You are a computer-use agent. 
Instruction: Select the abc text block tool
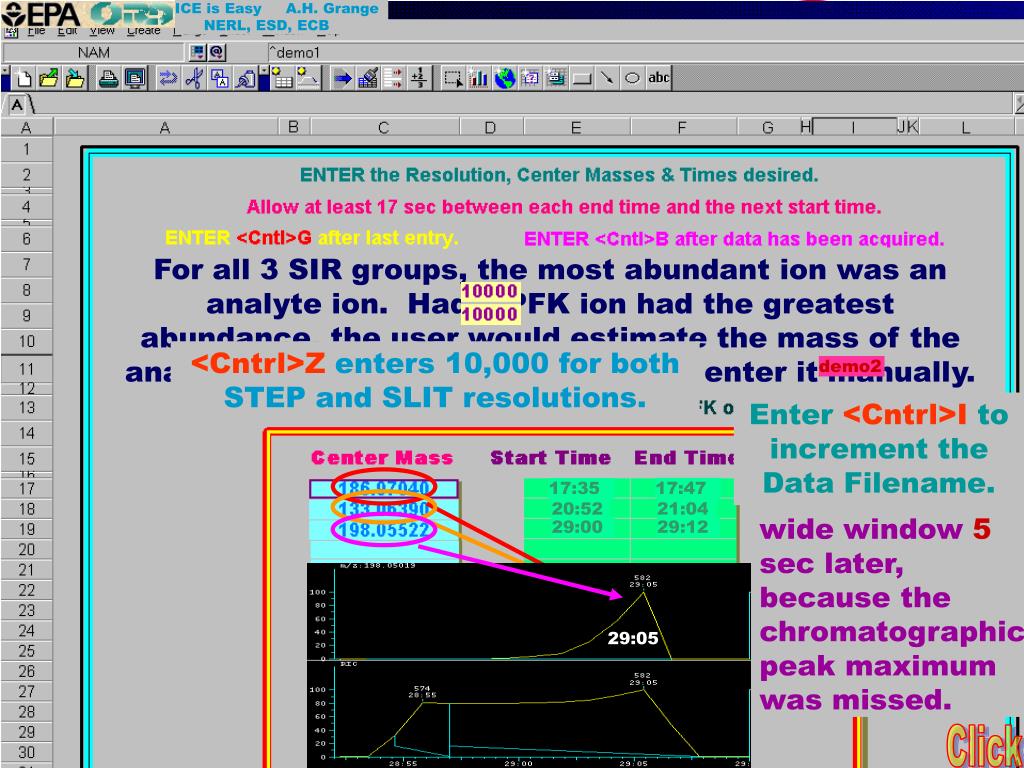point(658,79)
